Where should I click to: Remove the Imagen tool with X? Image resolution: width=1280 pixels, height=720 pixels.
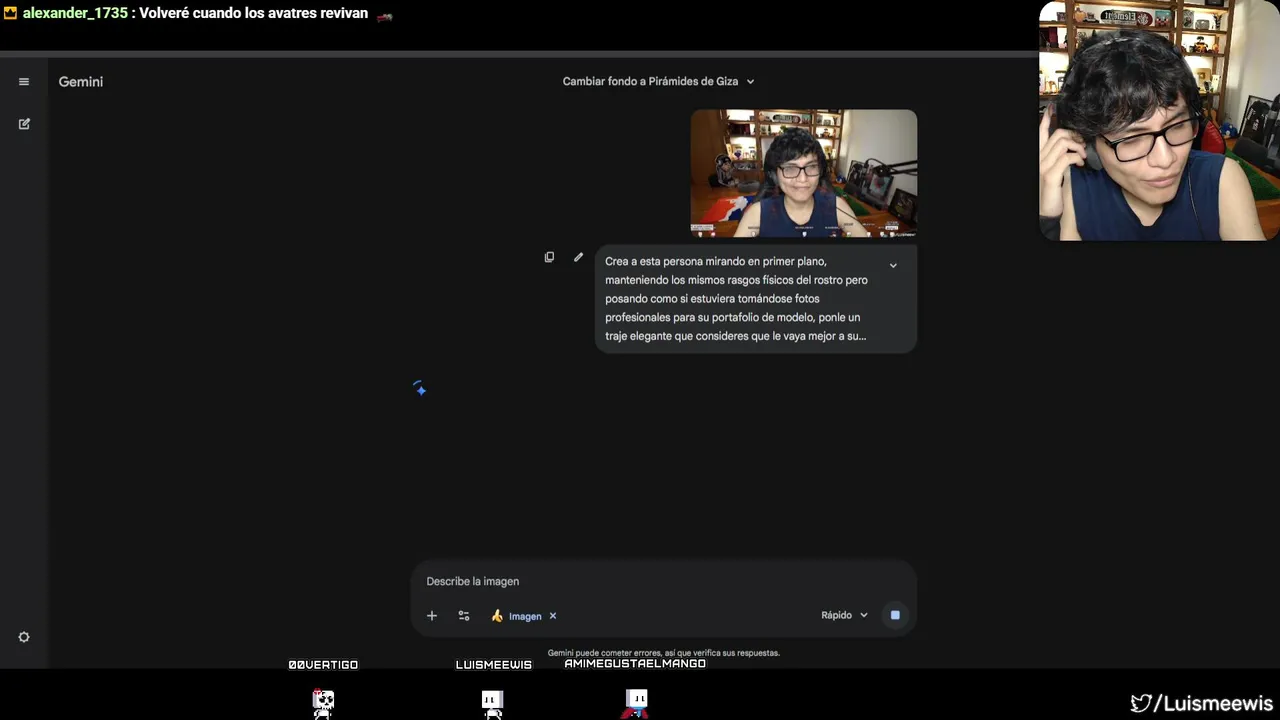coord(552,616)
